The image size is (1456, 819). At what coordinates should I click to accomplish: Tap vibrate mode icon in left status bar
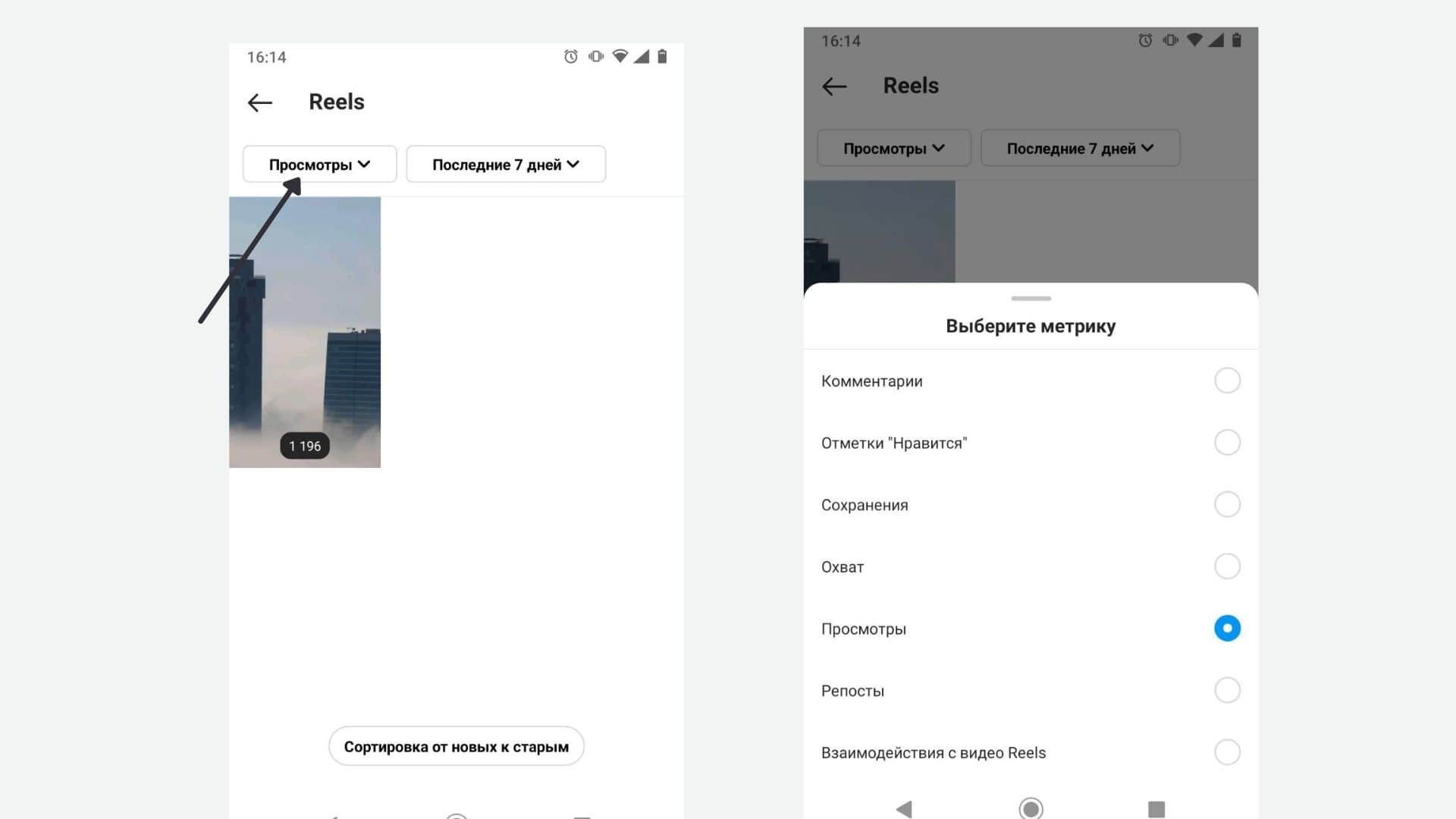click(596, 56)
